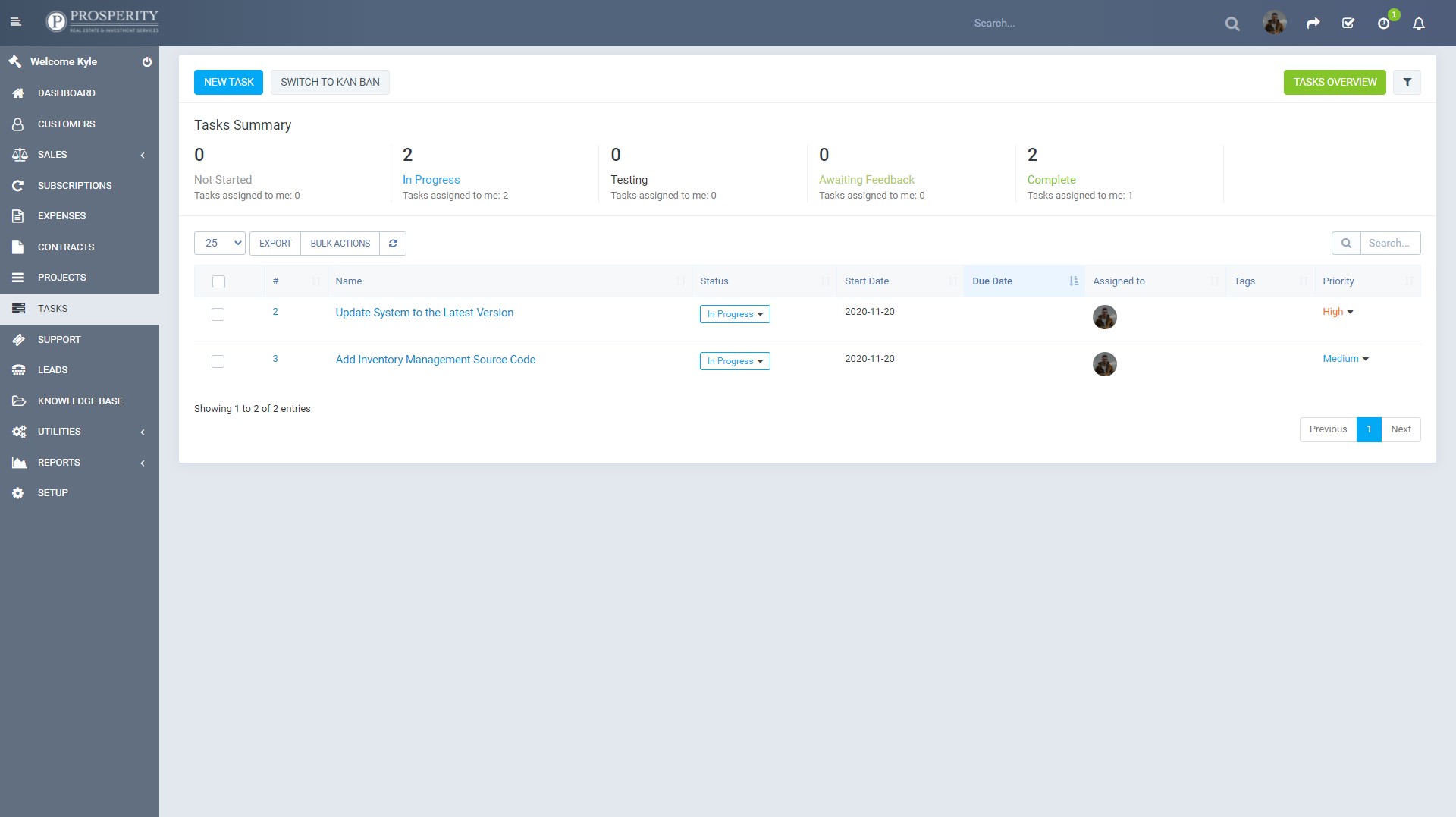Click the top header search magnifier icon
Screen dimensions: 1456x817
click(x=1232, y=24)
